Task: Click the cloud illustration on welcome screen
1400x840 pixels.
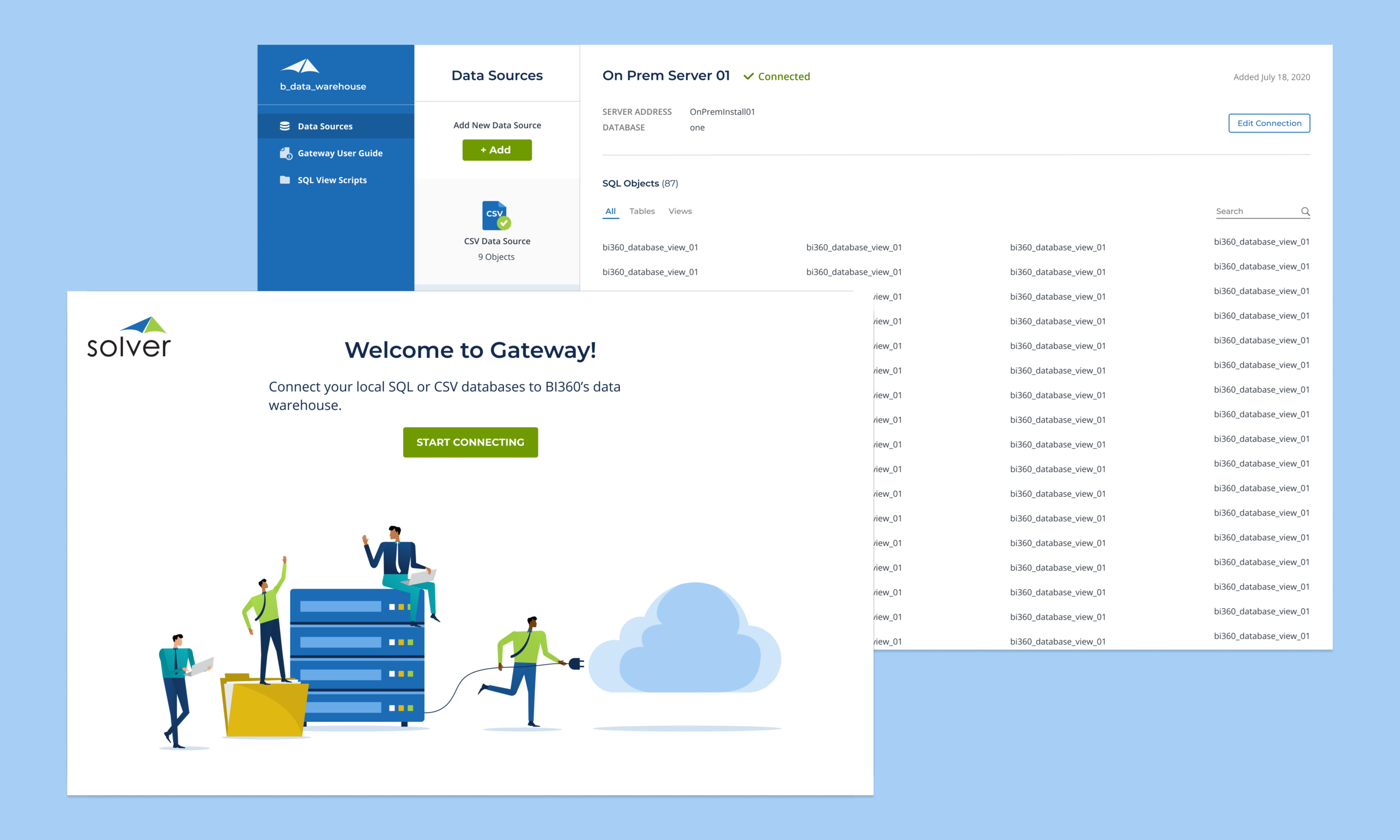Action: click(685, 638)
